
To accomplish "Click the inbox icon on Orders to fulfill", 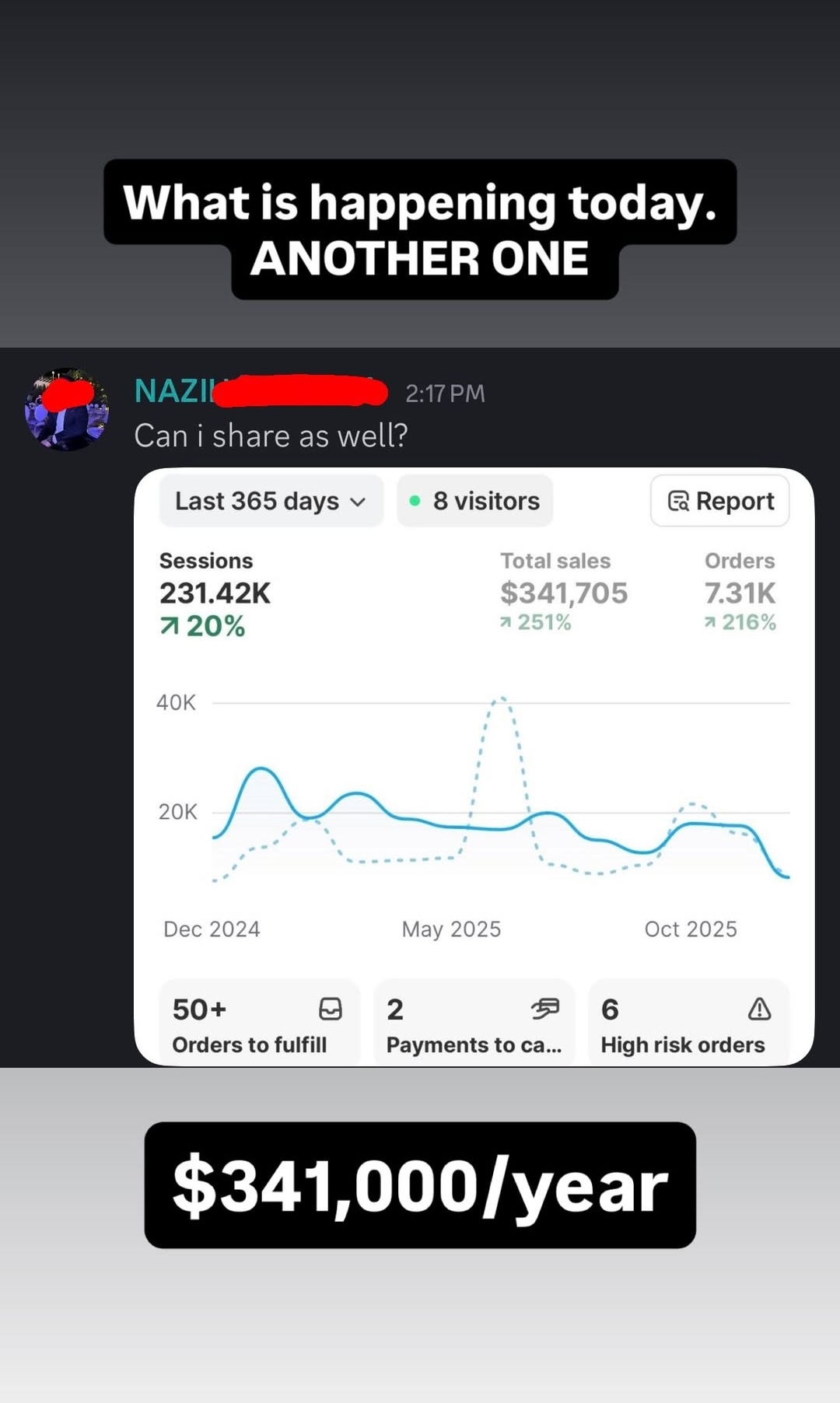I will pyautogui.click(x=331, y=1009).
